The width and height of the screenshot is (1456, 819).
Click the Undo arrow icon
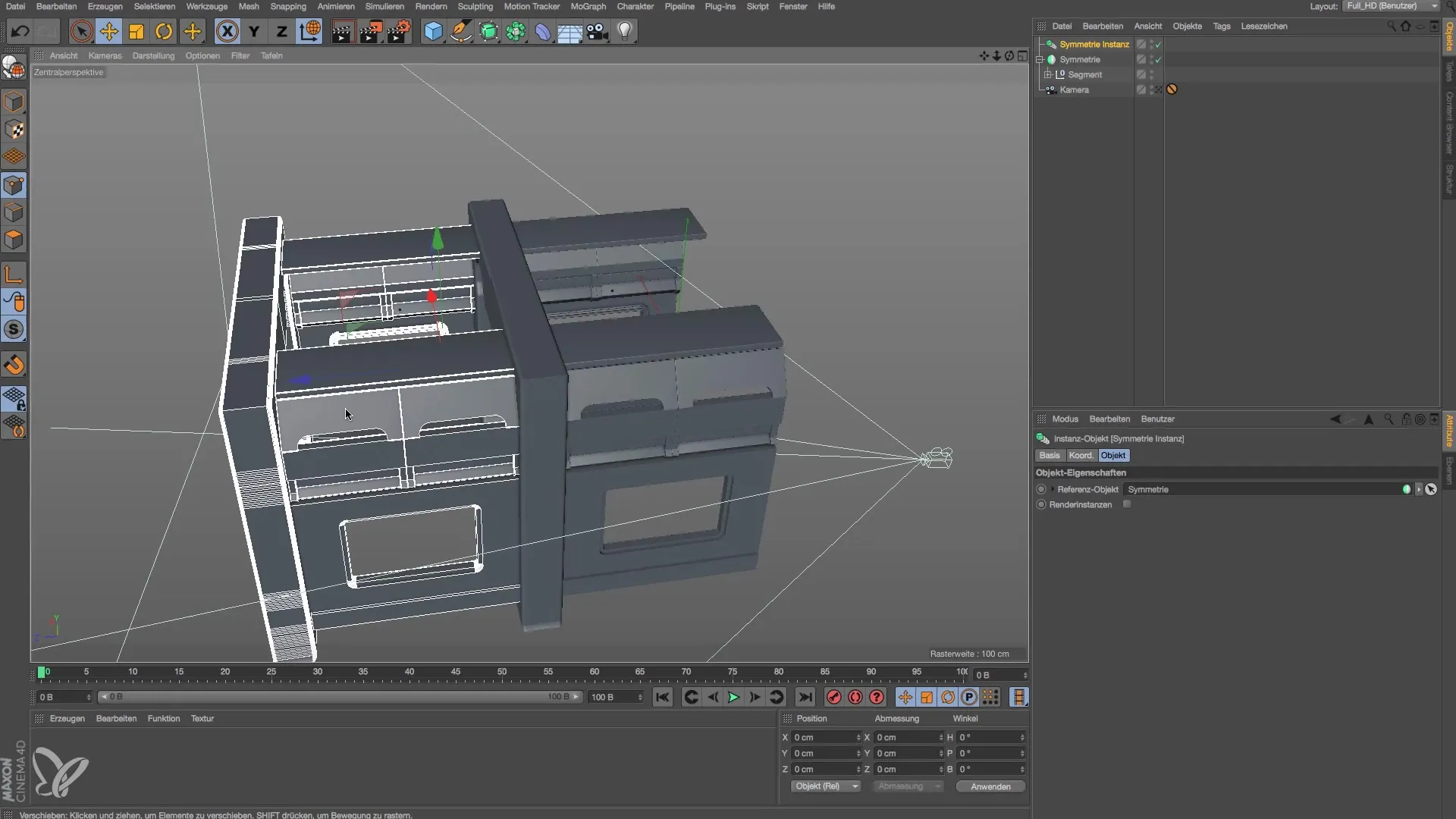pos(20,31)
